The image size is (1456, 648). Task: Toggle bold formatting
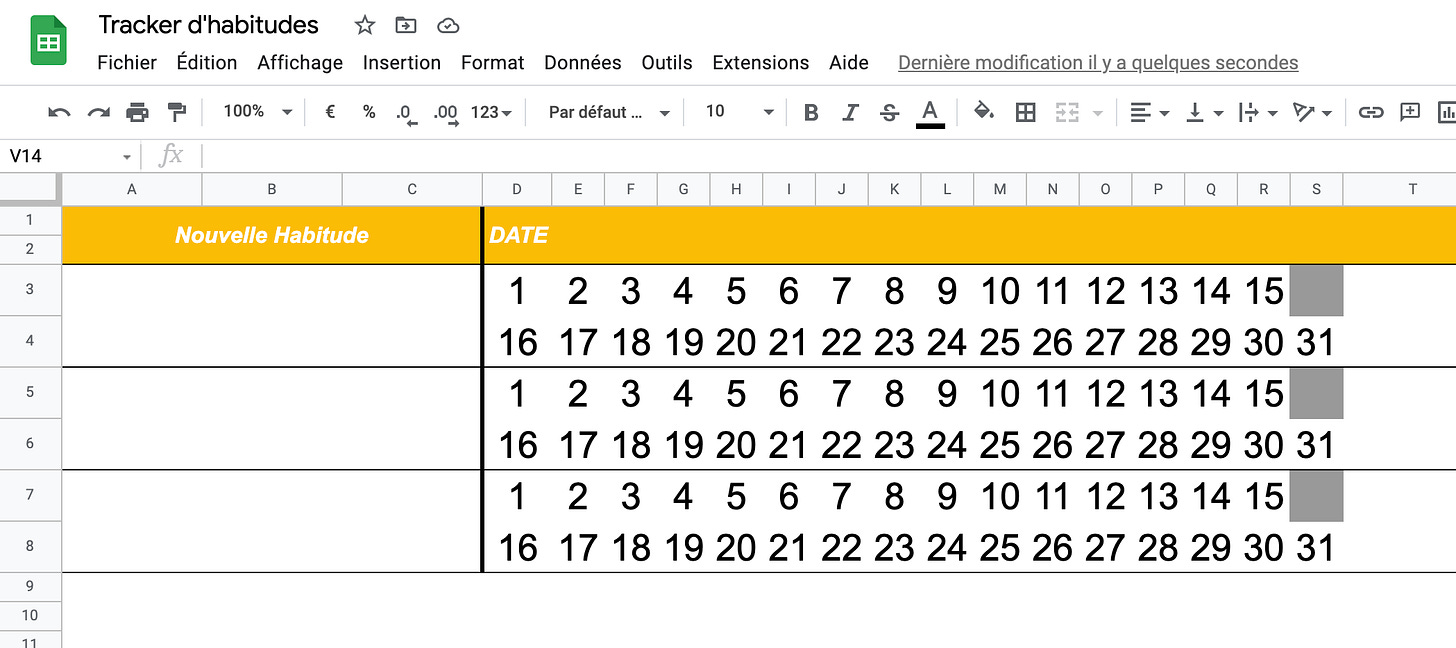point(811,112)
